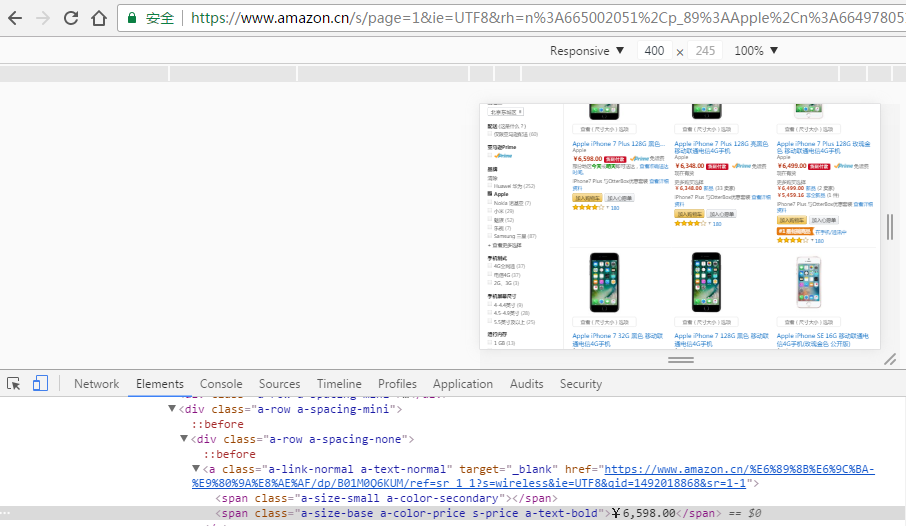Image resolution: width=906 pixels, height=526 pixels.
Task: Check the Prime eligible filter checkbox
Action: click(490, 155)
